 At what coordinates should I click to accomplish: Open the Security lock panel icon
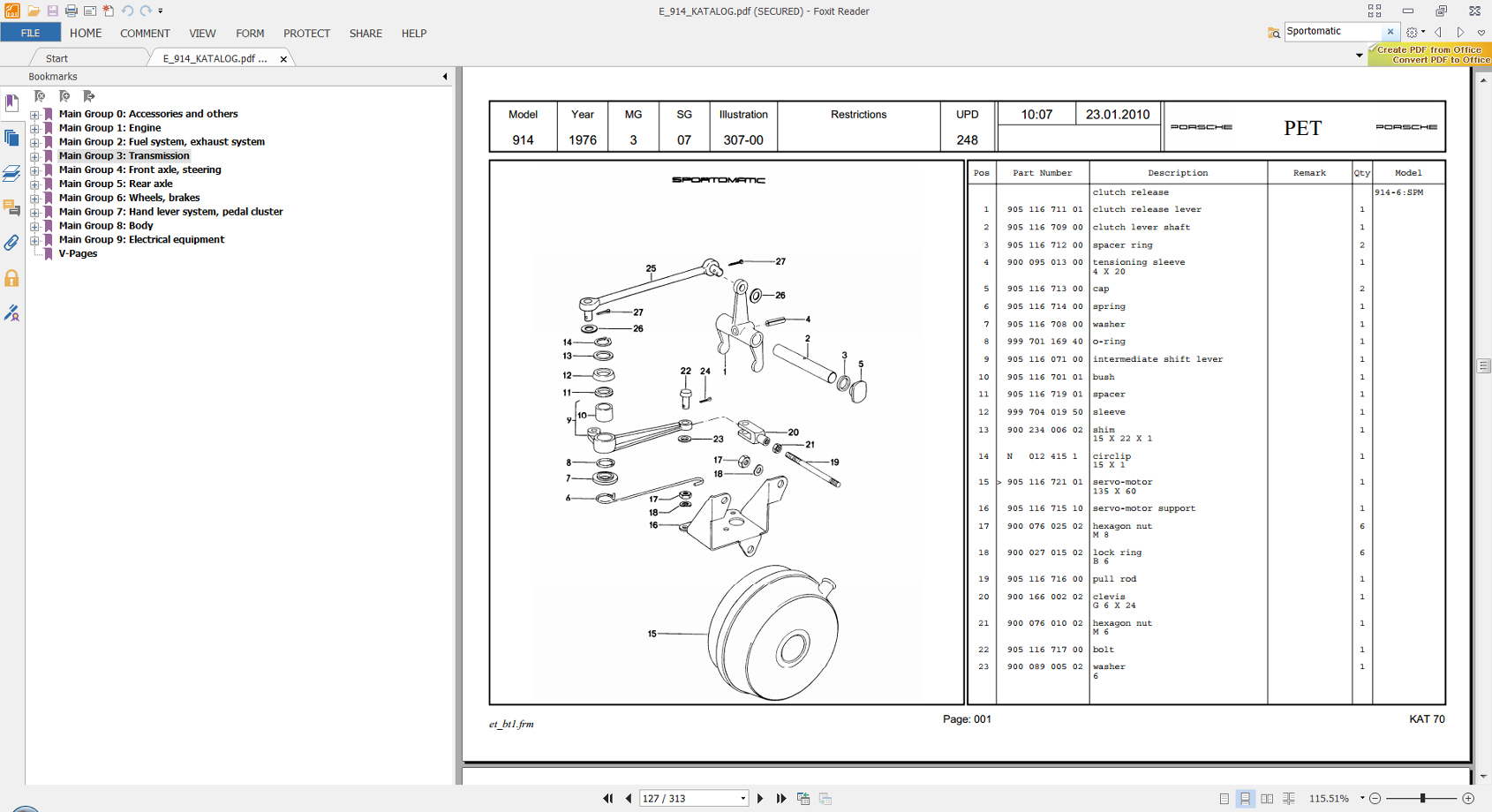tap(11, 278)
